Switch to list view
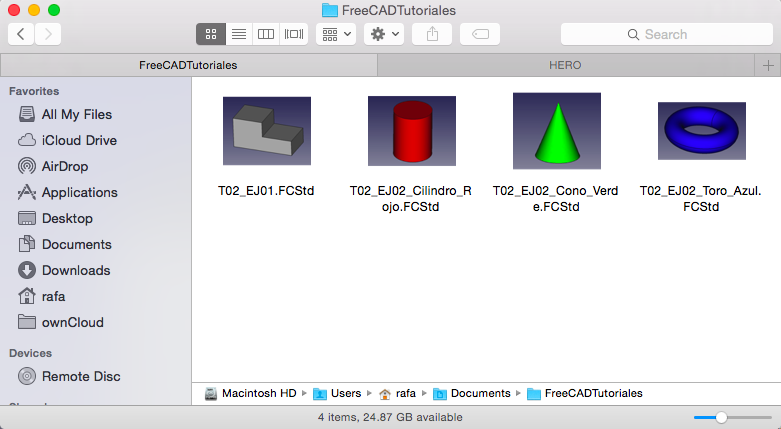Image resolution: width=781 pixels, height=429 pixels. pos(239,34)
